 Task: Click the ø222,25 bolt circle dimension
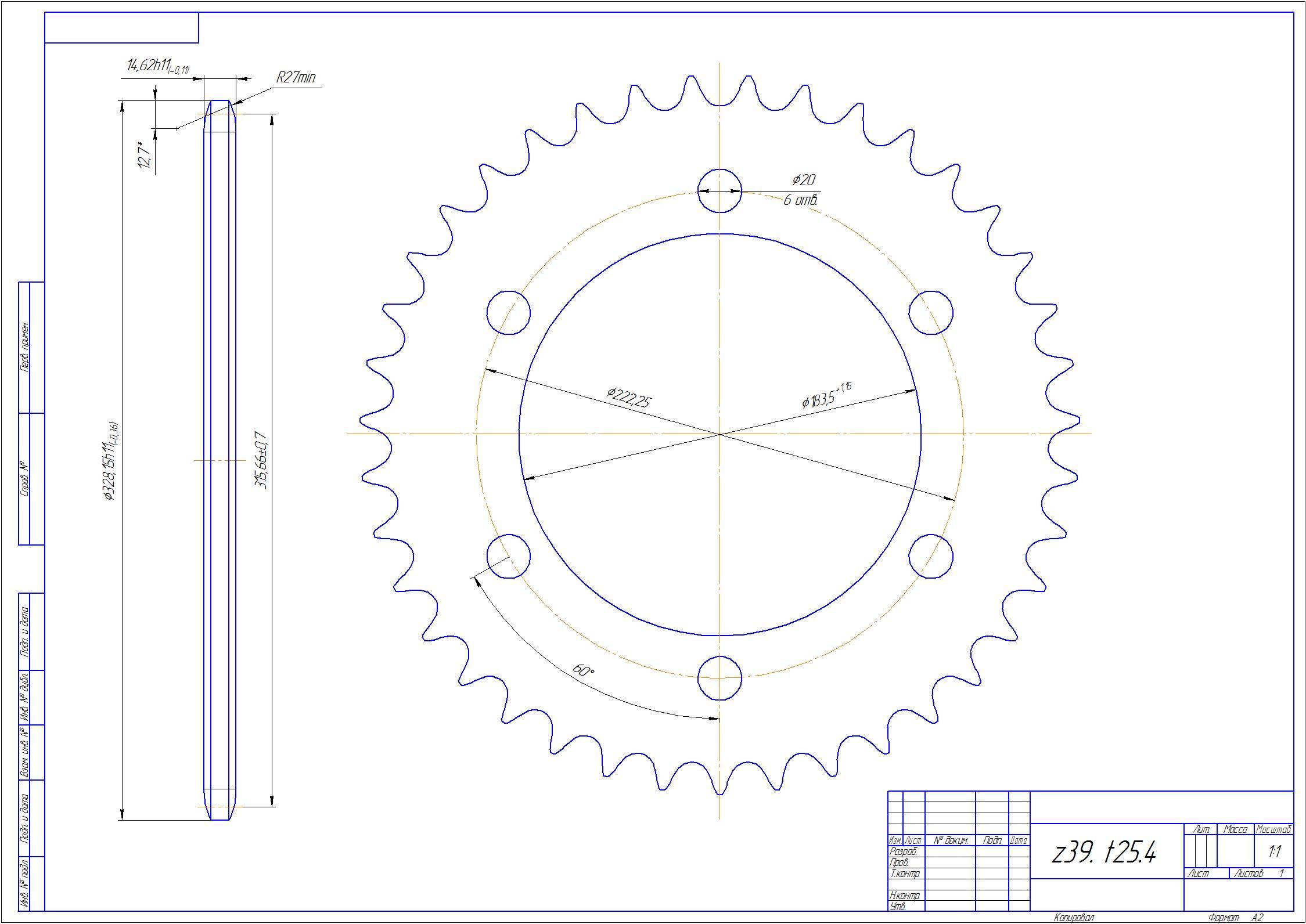pos(629,398)
